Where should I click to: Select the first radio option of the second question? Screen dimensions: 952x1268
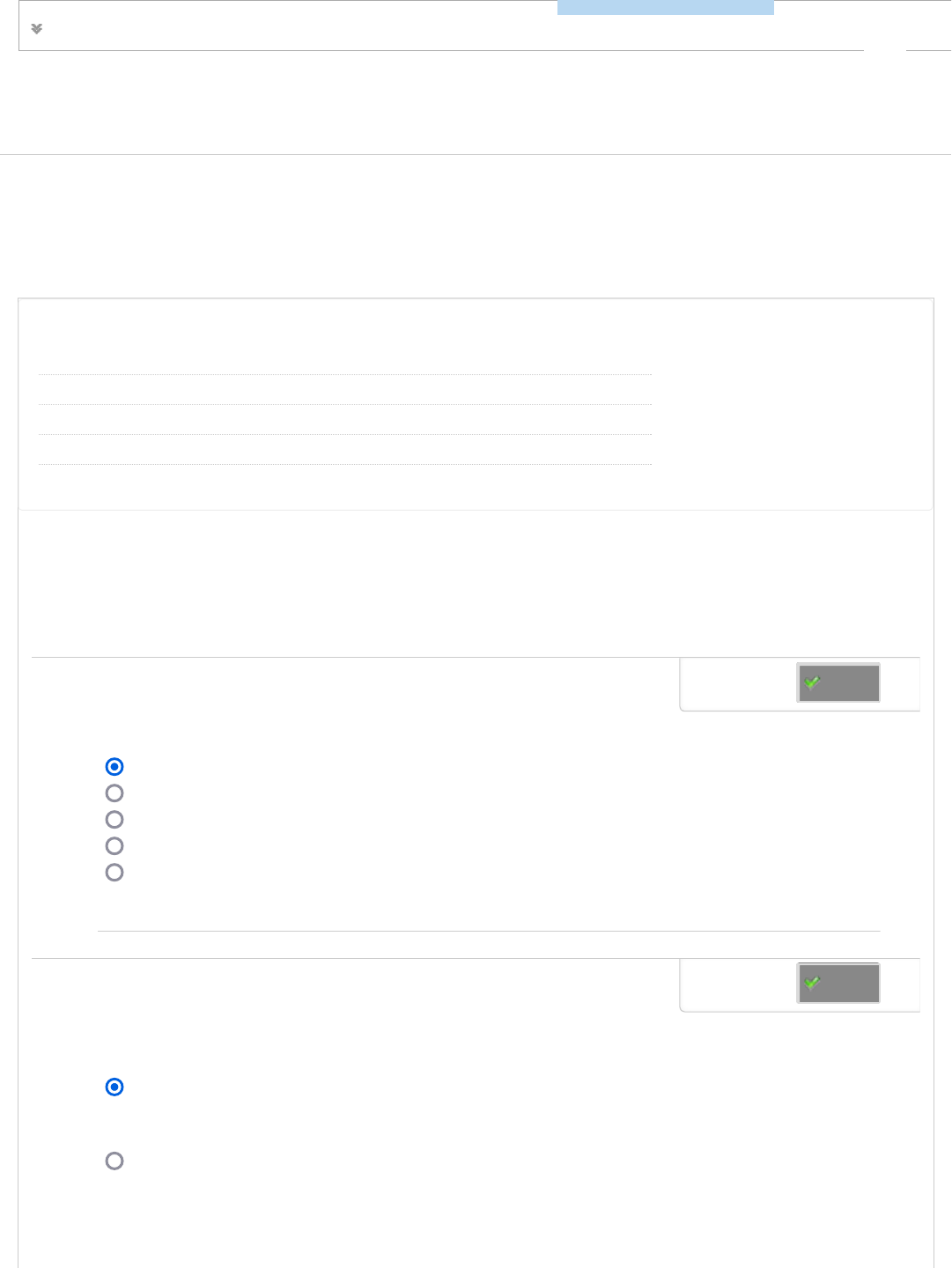click(114, 1087)
